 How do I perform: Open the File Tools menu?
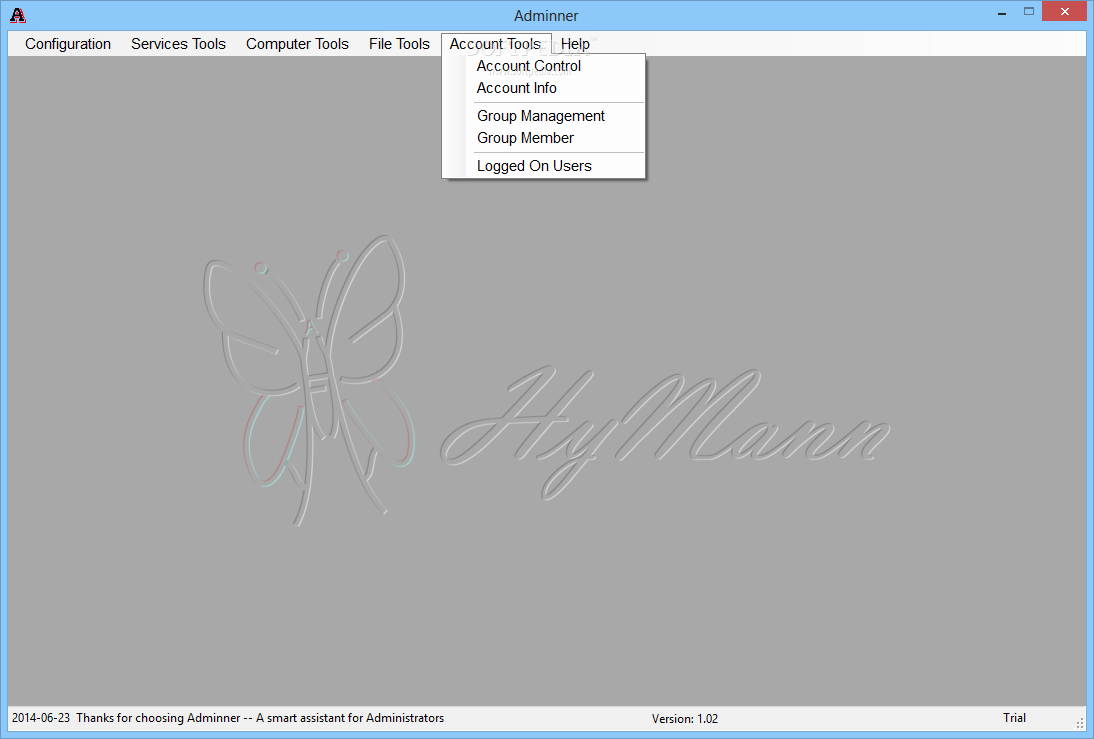click(399, 44)
